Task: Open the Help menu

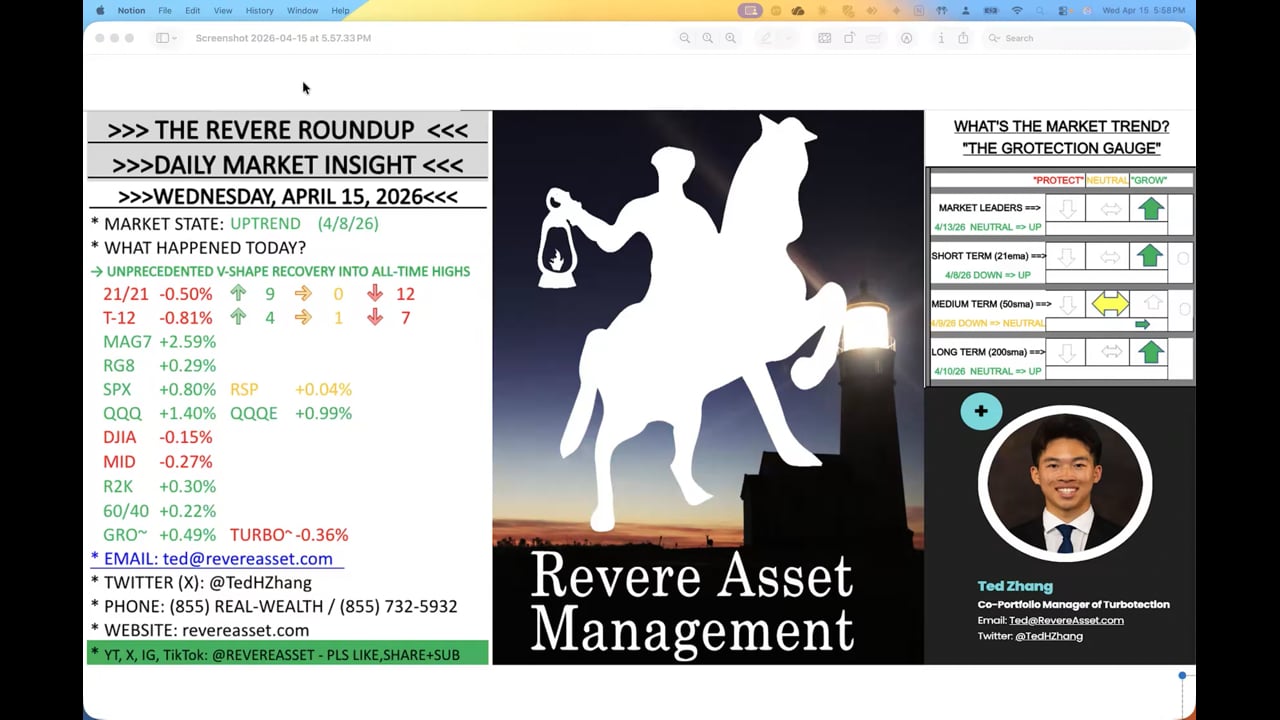Action: (340, 11)
